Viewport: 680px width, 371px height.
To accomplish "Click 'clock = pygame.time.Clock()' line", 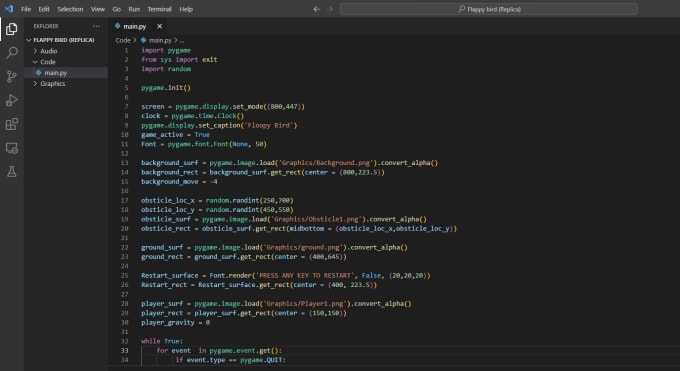I will (193, 116).
